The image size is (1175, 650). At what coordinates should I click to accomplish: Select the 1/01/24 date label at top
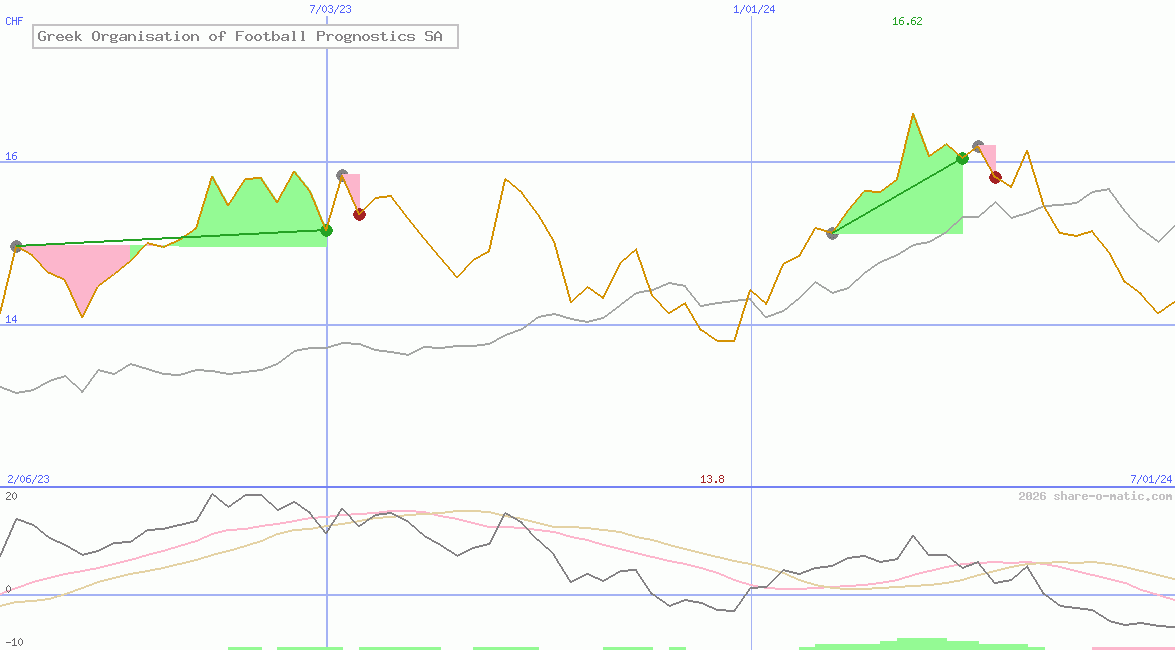(x=754, y=8)
